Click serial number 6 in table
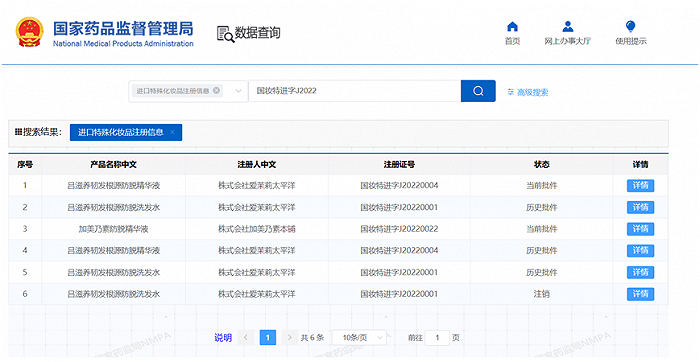 25,294
